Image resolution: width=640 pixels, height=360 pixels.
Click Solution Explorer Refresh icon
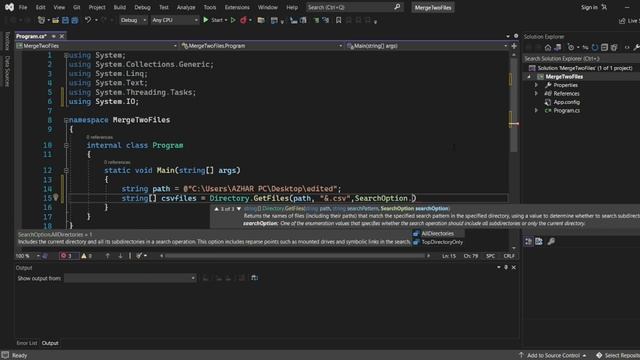pos(595,48)
